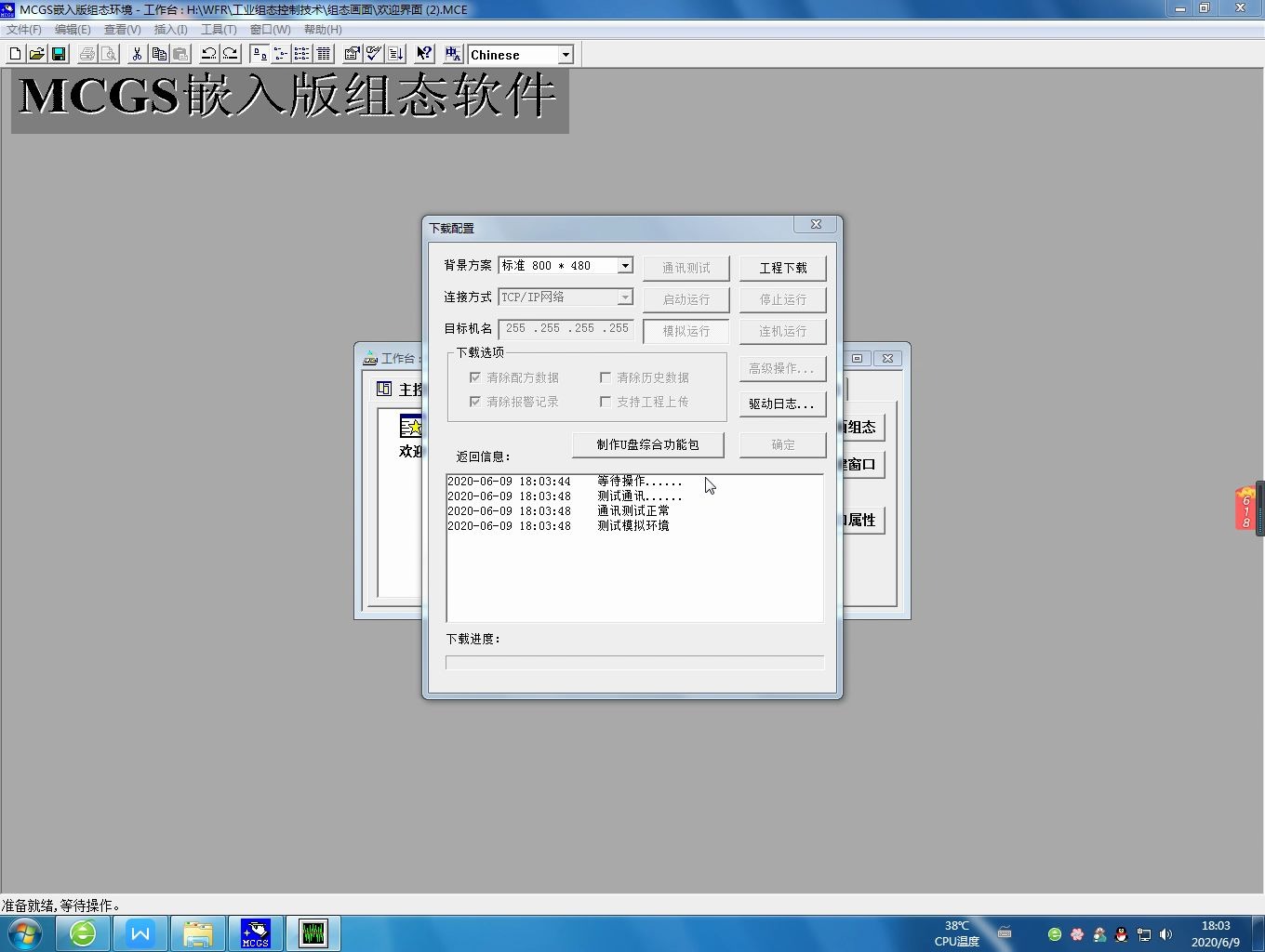Click the 连机运行 button
1265x952 pixels.
tap(783, 331)
